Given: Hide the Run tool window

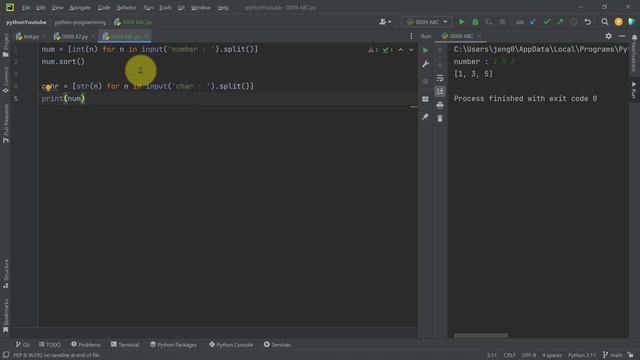Looking at the screenshot, I should 622,36.
